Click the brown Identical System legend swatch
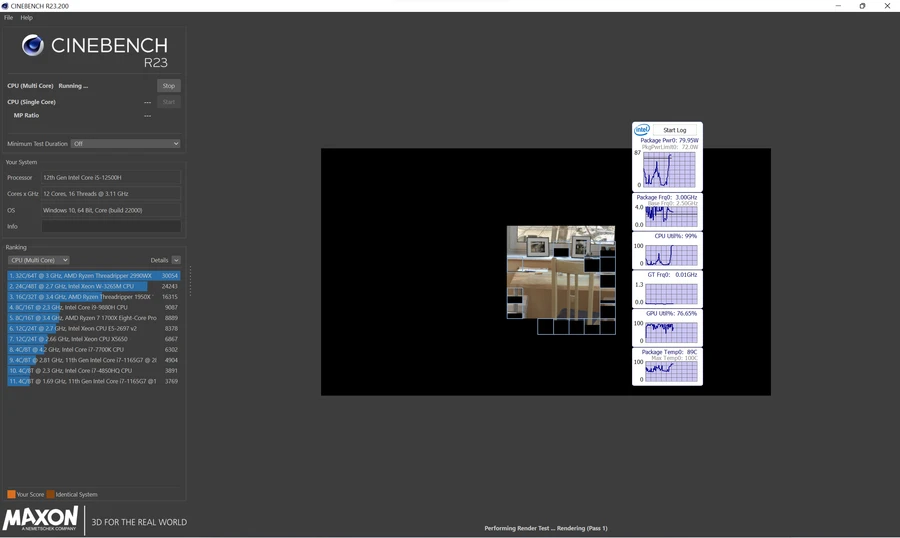The image size is (900, 538). coord(51,494)
